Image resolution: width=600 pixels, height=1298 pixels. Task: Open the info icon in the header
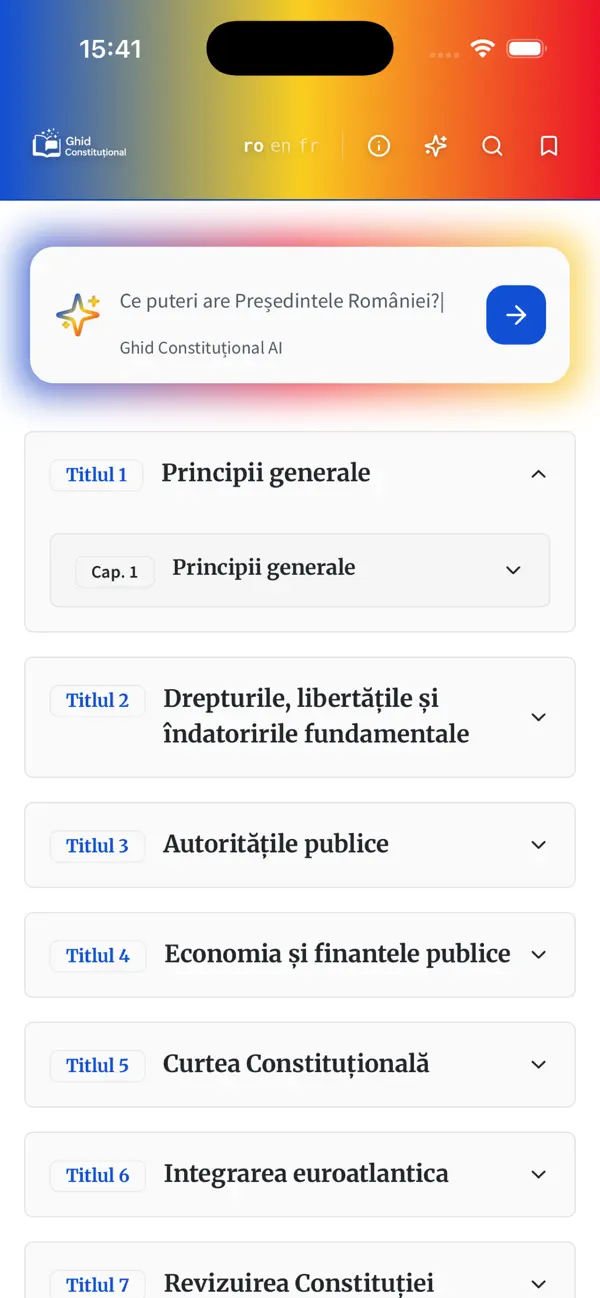pos(379,146)
